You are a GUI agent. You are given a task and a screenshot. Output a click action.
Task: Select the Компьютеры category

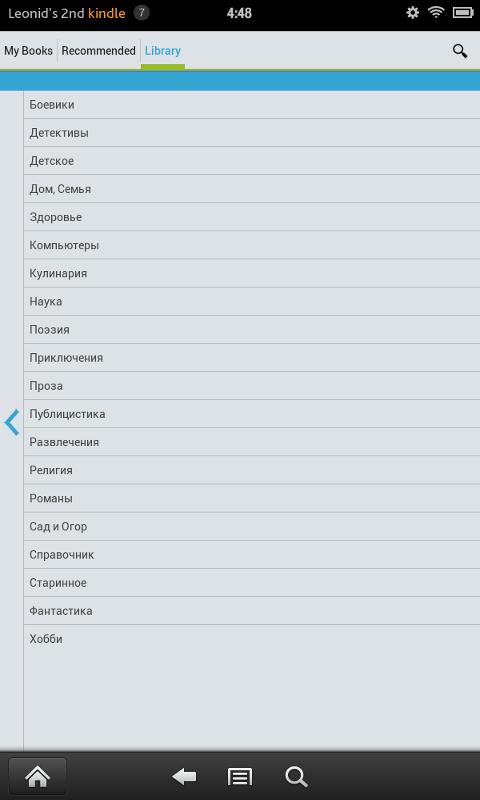click(251, 245)
